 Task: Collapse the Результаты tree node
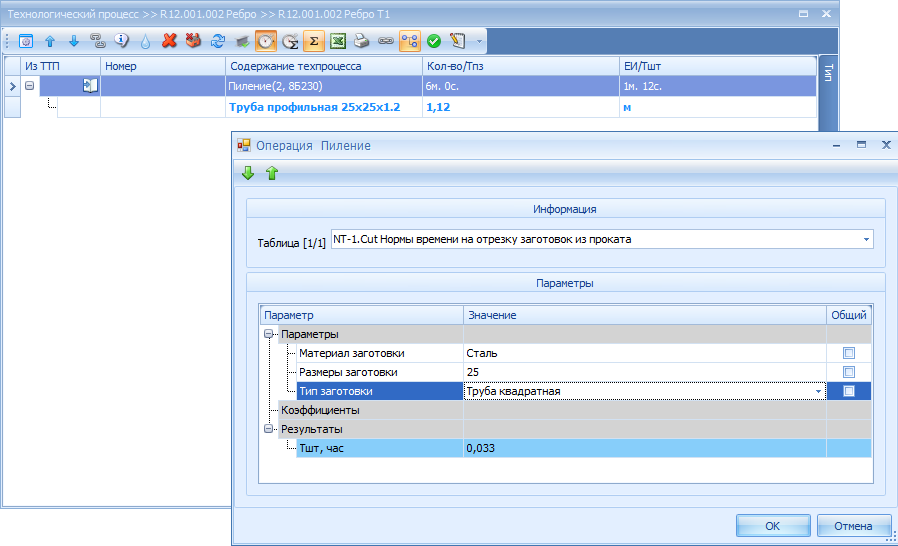click(x=268, y=429)
